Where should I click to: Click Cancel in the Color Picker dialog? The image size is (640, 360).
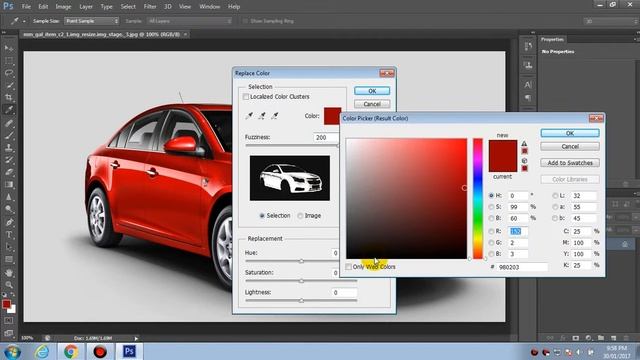pos(570,146)
